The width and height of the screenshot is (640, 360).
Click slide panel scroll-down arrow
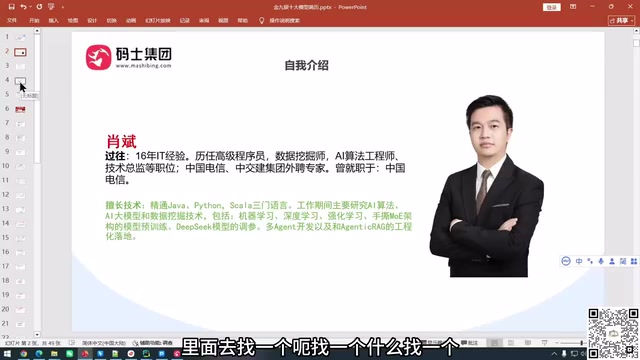(37, 335)
